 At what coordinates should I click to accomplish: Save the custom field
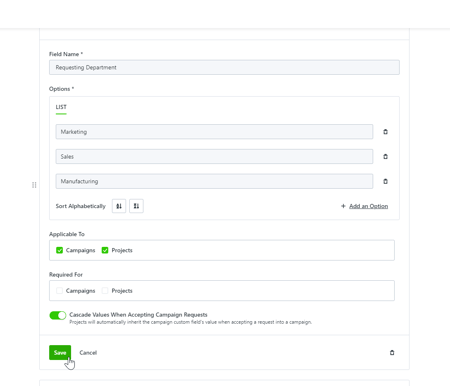coord(60,352)
